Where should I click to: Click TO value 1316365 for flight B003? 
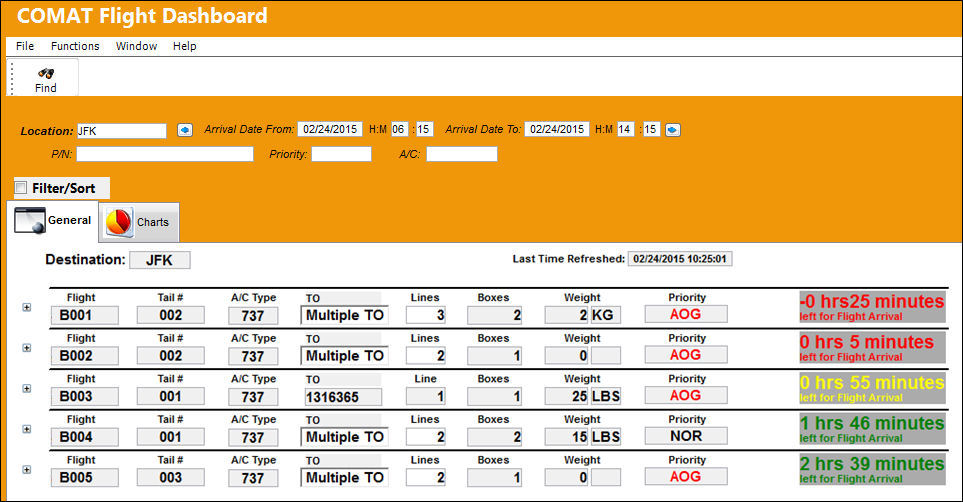pos(341,397)
